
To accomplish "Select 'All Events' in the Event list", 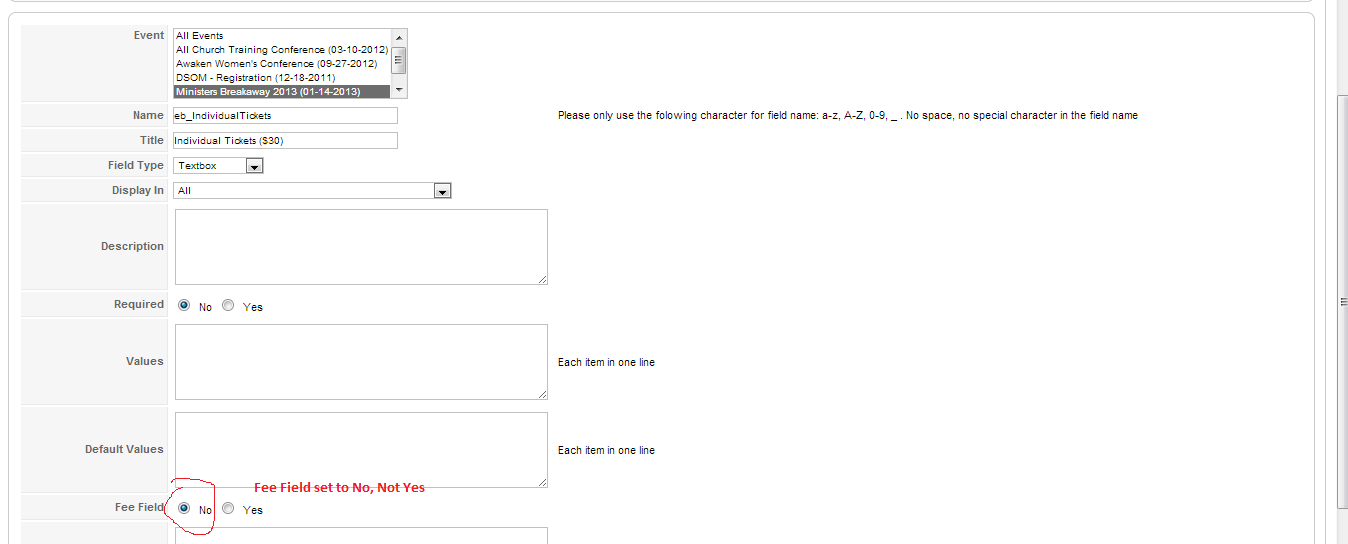I will click(283, 36).
